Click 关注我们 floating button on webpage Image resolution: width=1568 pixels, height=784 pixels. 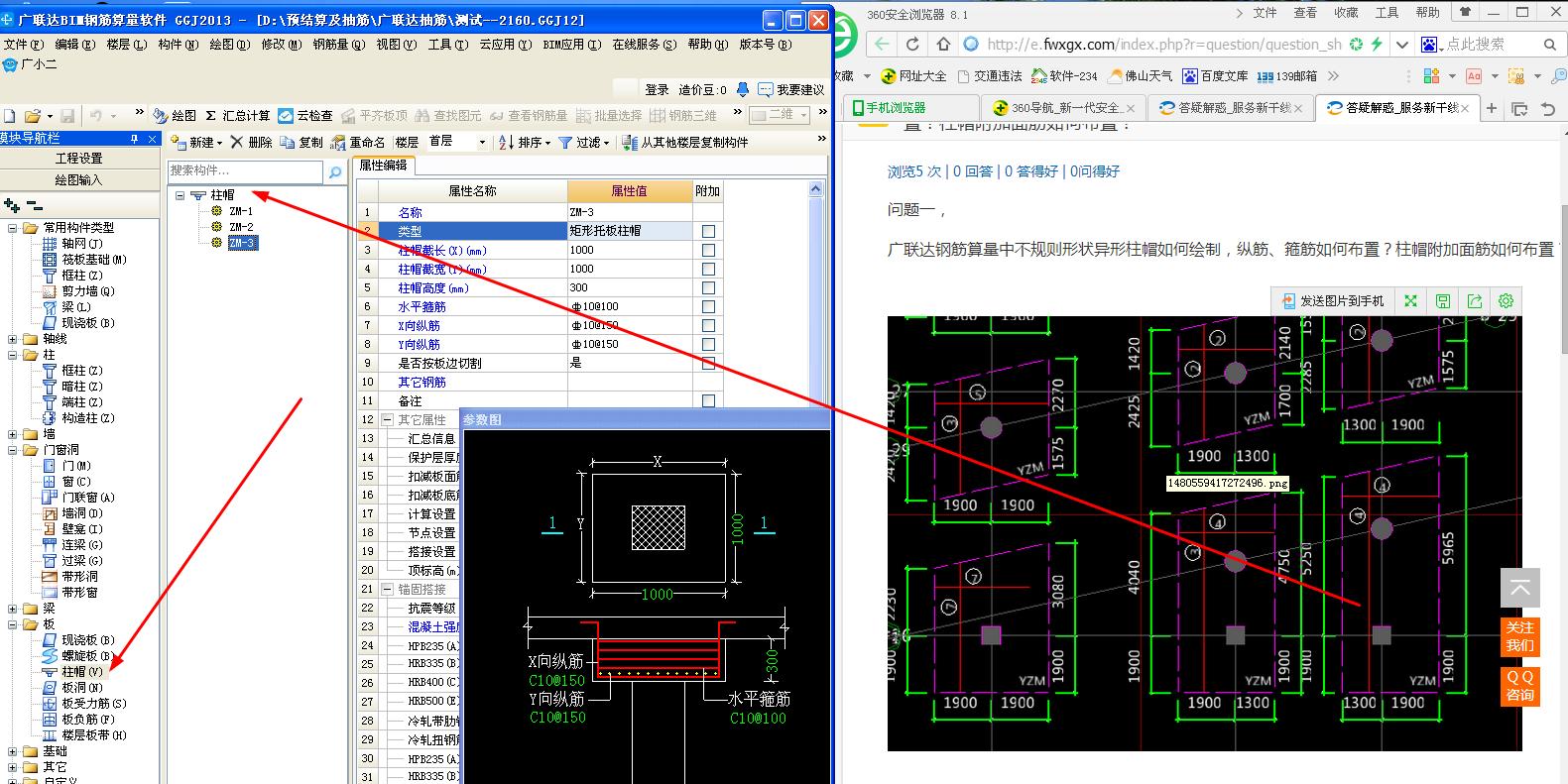point(1519,636)
